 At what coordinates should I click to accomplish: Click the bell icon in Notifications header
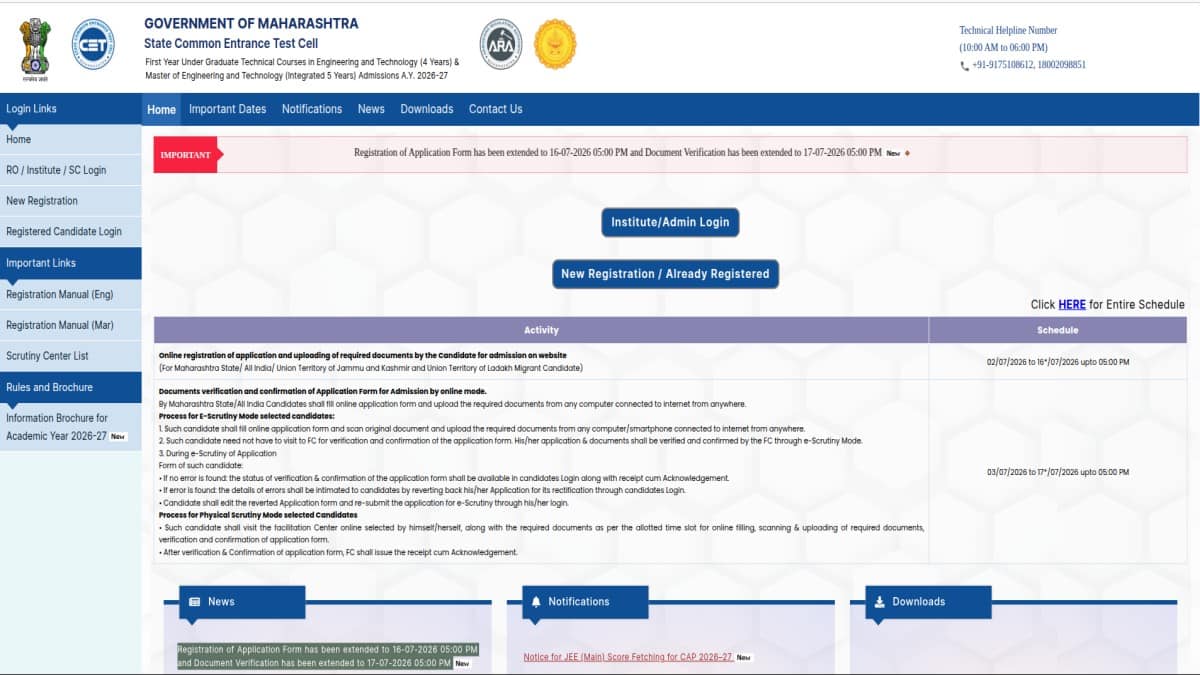pos(536,602)
